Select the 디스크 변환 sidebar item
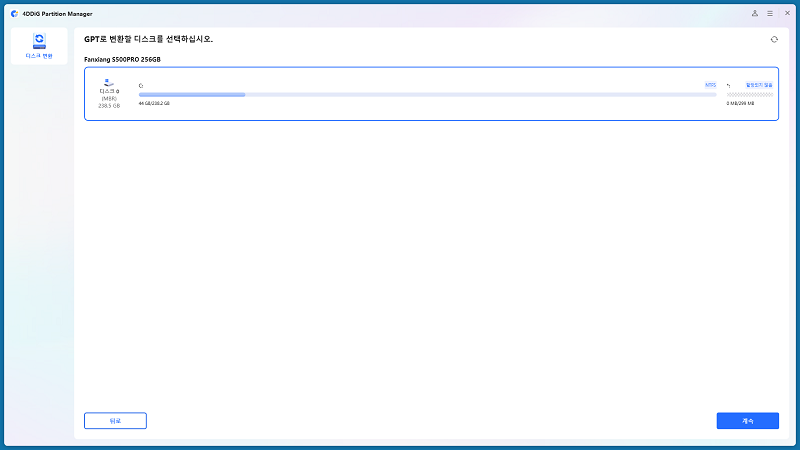Viewport: 800px width, 450px height. click(x=39, y=46)
